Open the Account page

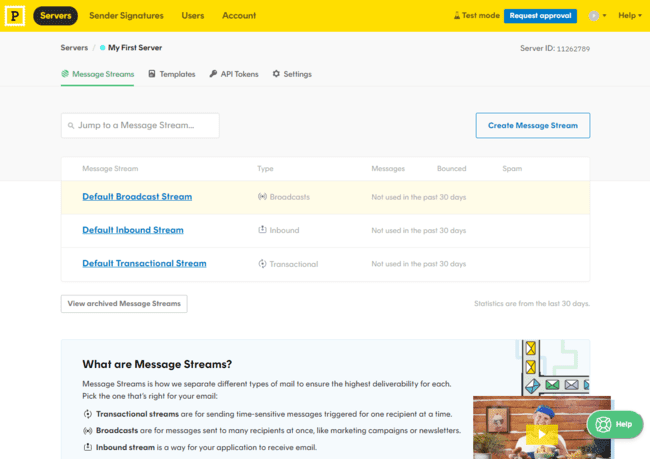[239, 16]
